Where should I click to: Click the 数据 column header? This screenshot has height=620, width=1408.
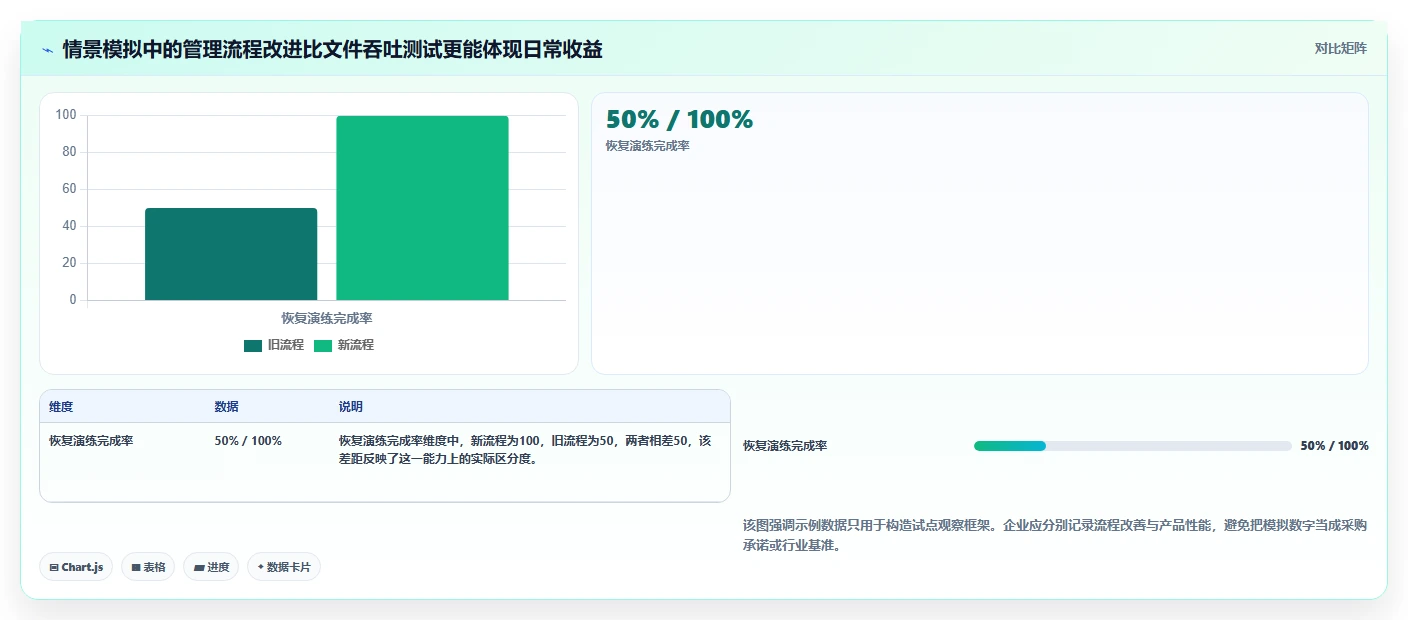coord(226,407)
